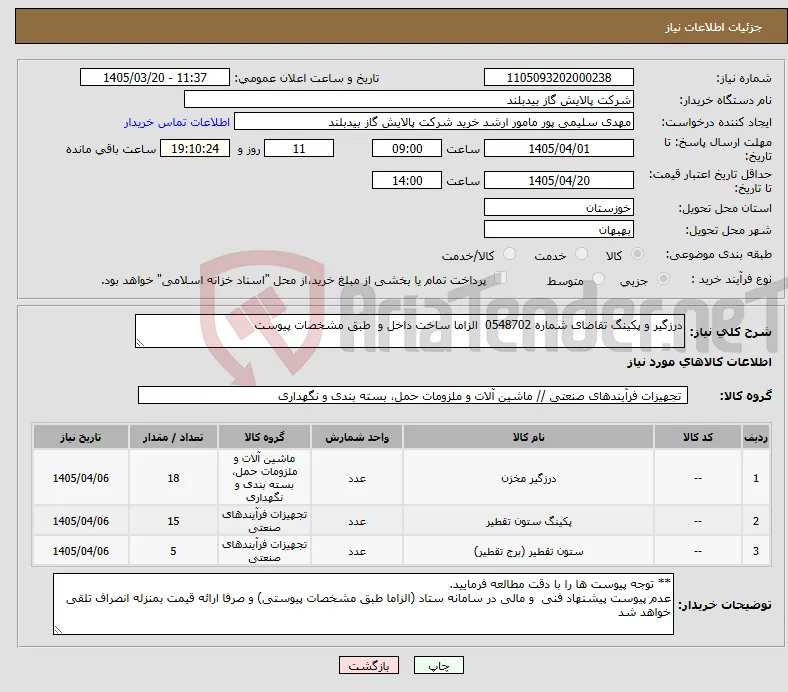Screen dimensions: 788x692
Task: Click quantity 18 in row 1
Action: tap(173, 478)
